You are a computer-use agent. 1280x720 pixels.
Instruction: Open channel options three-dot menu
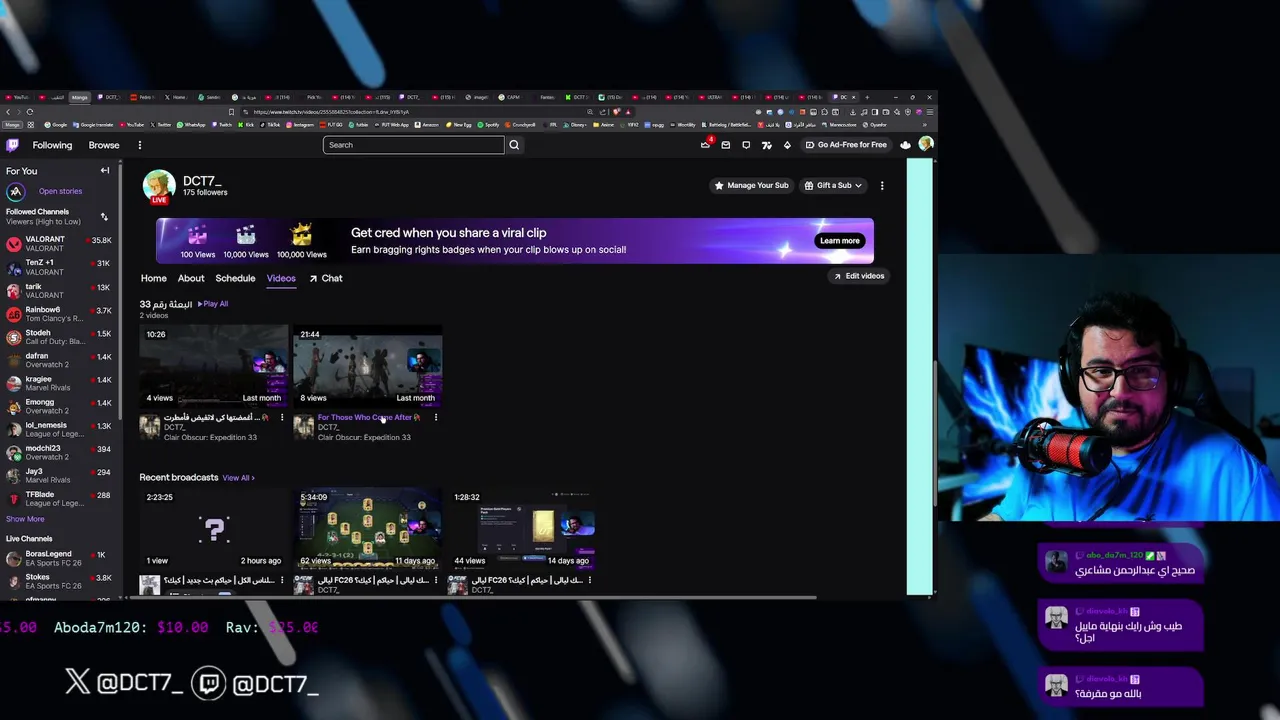(x=881, y=185)
